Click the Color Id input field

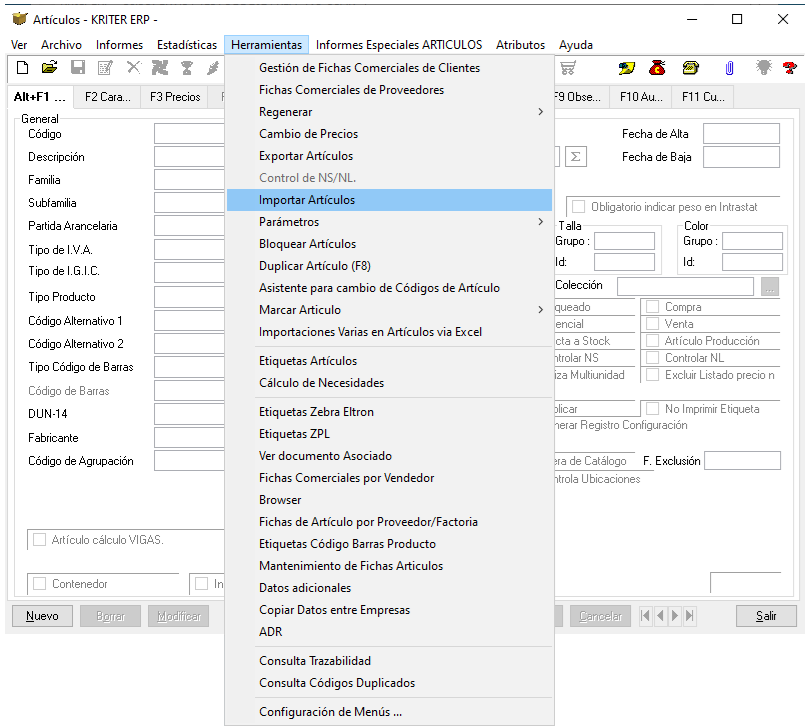(752, 262)
